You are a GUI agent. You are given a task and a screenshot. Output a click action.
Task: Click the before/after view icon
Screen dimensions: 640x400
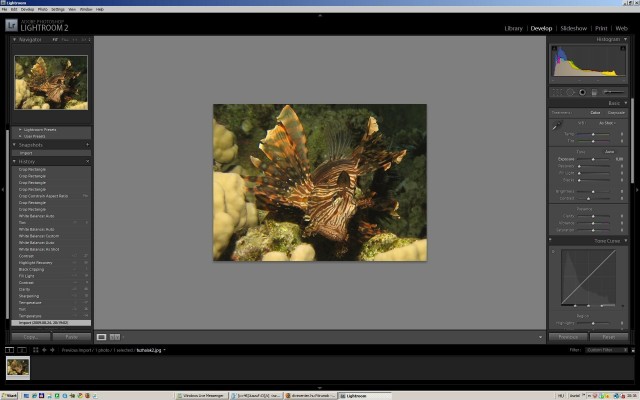coord(115,337)
